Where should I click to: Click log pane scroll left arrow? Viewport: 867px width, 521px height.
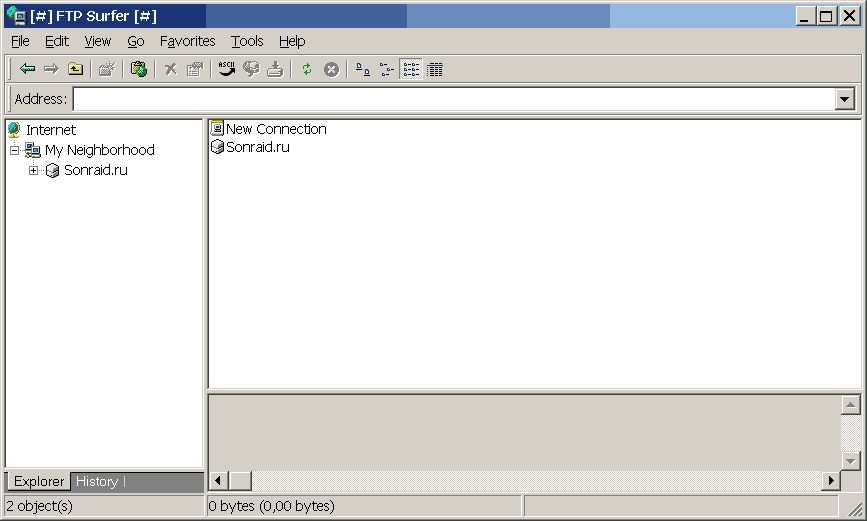(x=218, y=481)
